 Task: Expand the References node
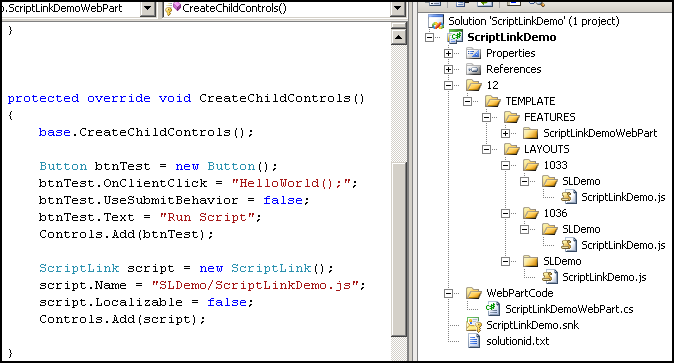448,69
